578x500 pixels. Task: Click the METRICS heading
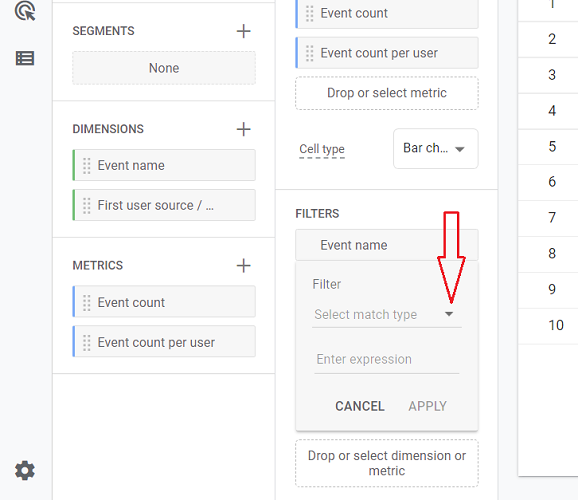98,265
